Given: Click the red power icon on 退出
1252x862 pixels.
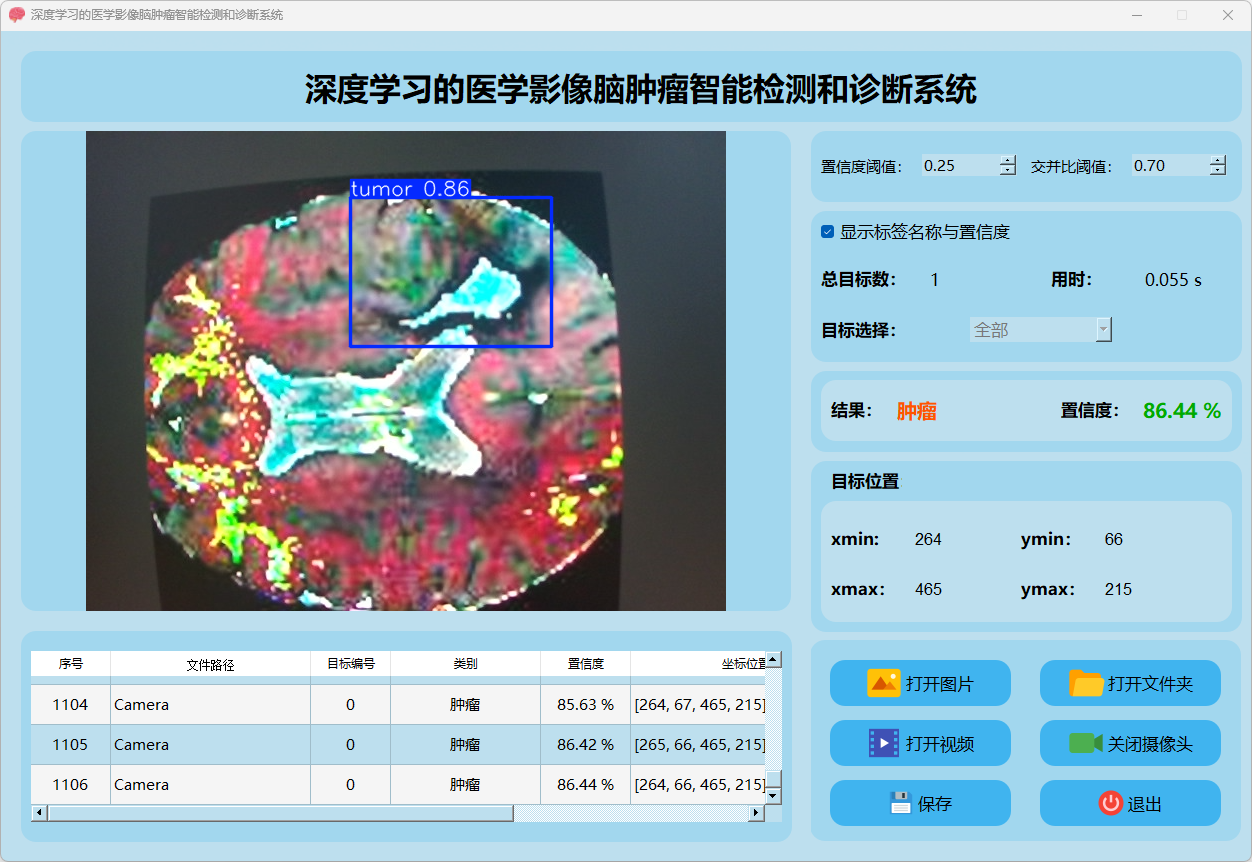Looking at the screenshot, I should (1110, 803).
